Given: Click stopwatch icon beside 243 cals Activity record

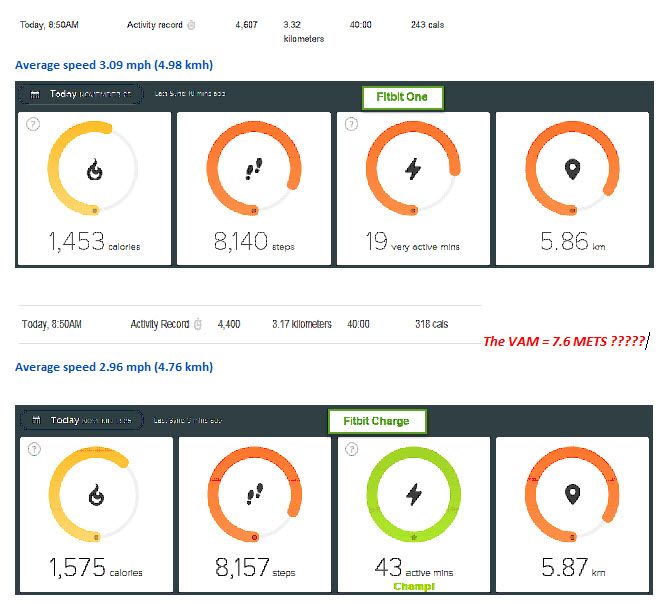Looking at the screenshot, I should (x=191, y=25).
